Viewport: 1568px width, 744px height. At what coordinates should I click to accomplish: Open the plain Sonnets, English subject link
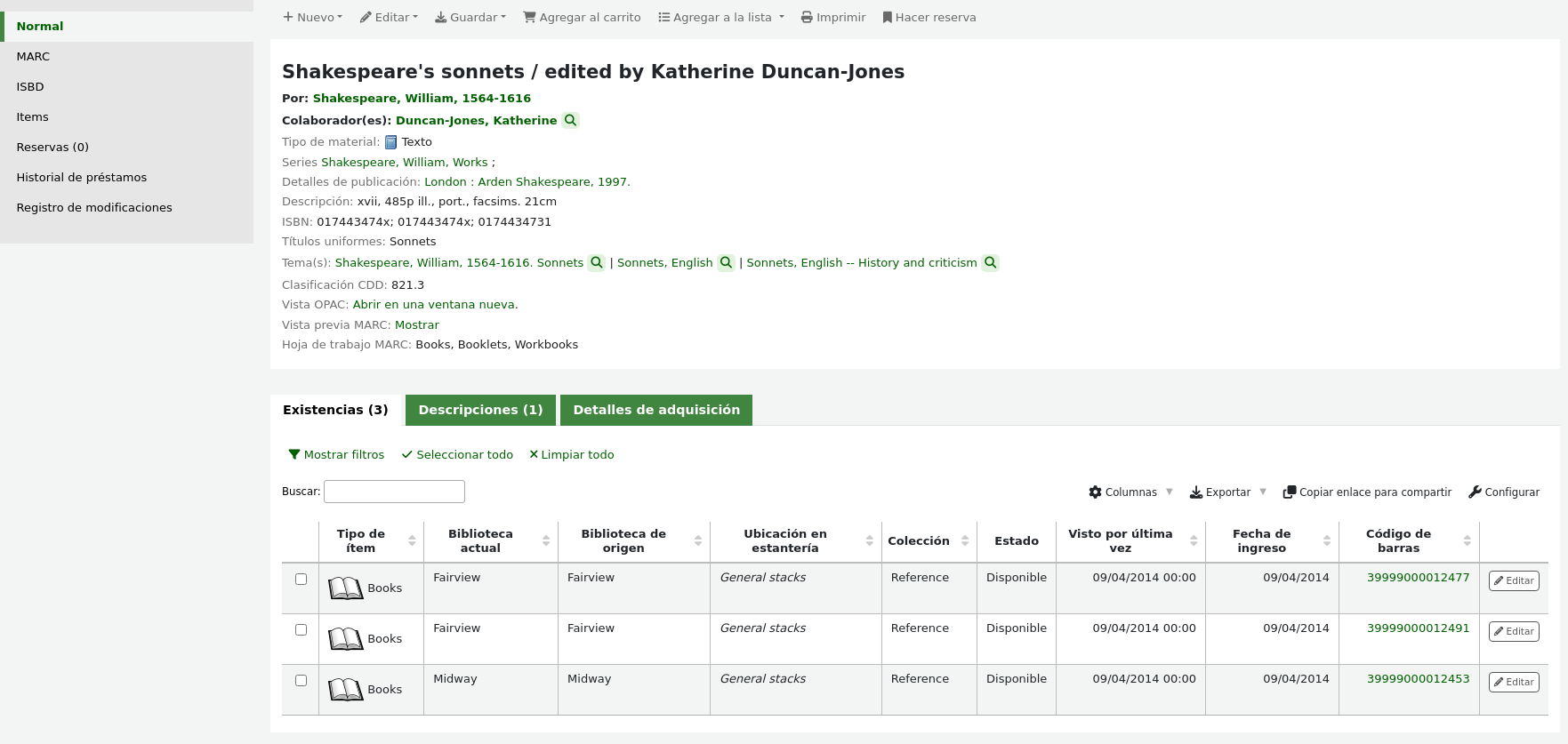point(664,262)
